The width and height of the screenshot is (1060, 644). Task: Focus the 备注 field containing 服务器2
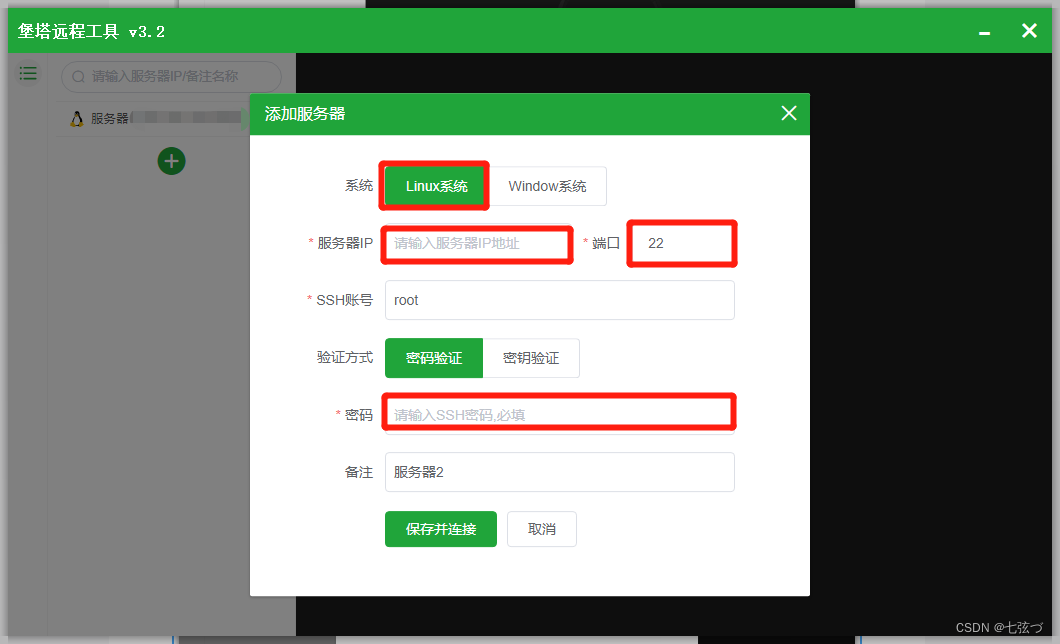(560, 472)
